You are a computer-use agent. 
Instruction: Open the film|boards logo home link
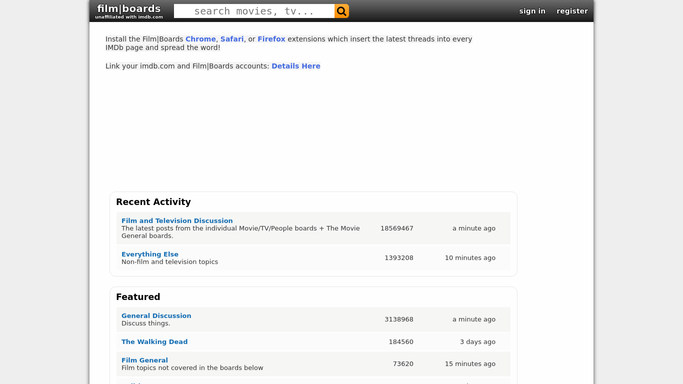(129, 11)
